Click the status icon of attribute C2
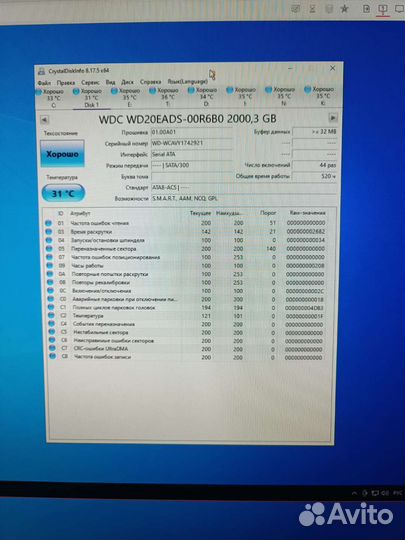The image size is (405, 540). pos(51,315)
